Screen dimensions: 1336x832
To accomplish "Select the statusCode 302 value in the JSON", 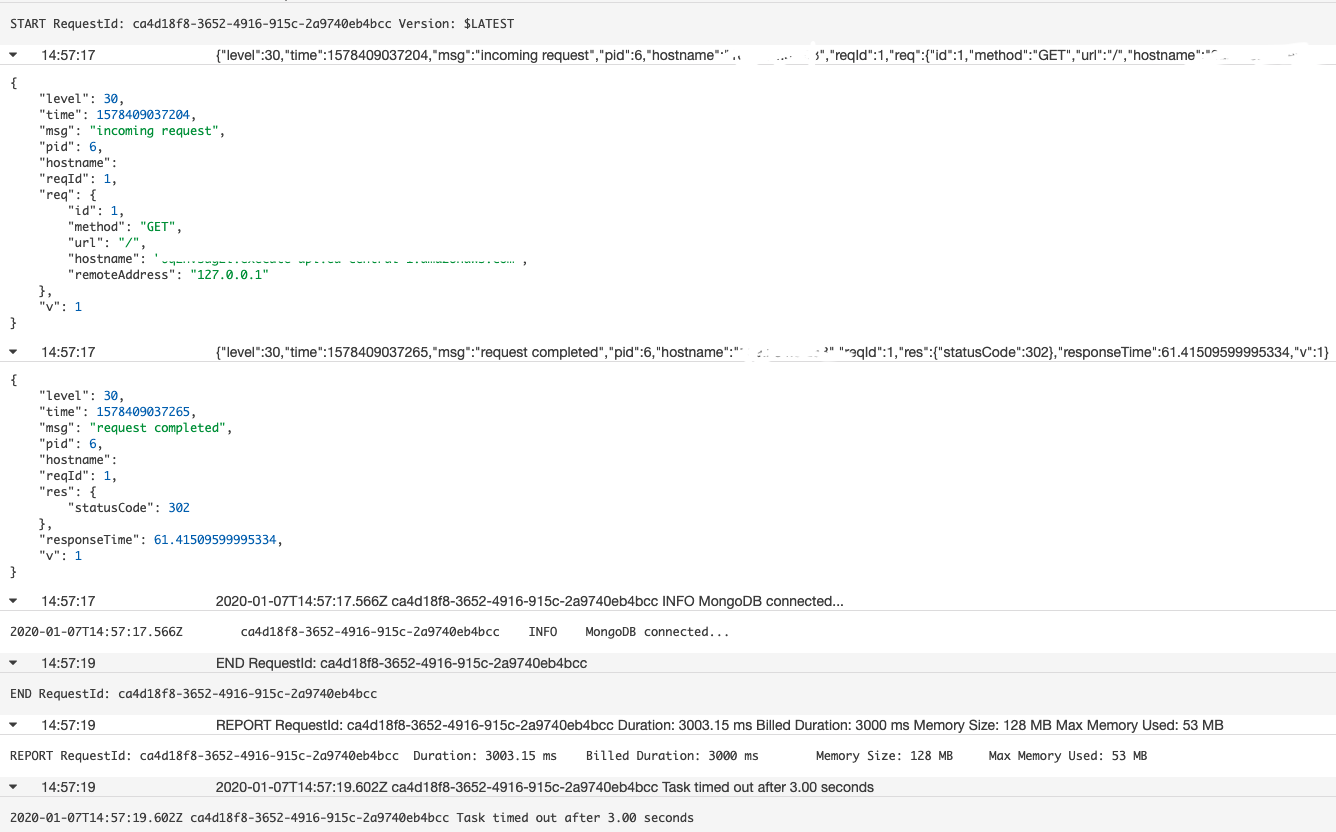I will [x=178, y=507].
